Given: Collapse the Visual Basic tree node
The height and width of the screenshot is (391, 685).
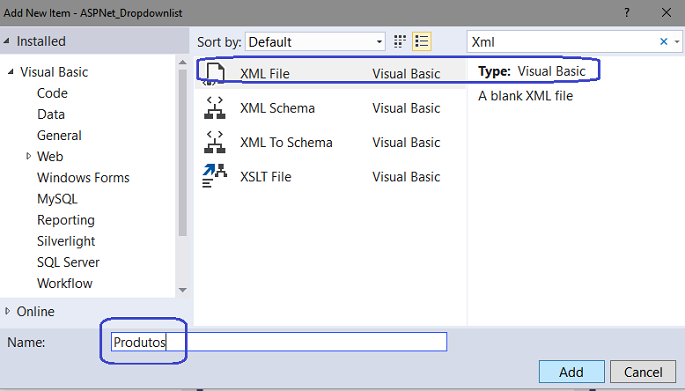Looking at the screenshot, I should (x=11, y=72).
